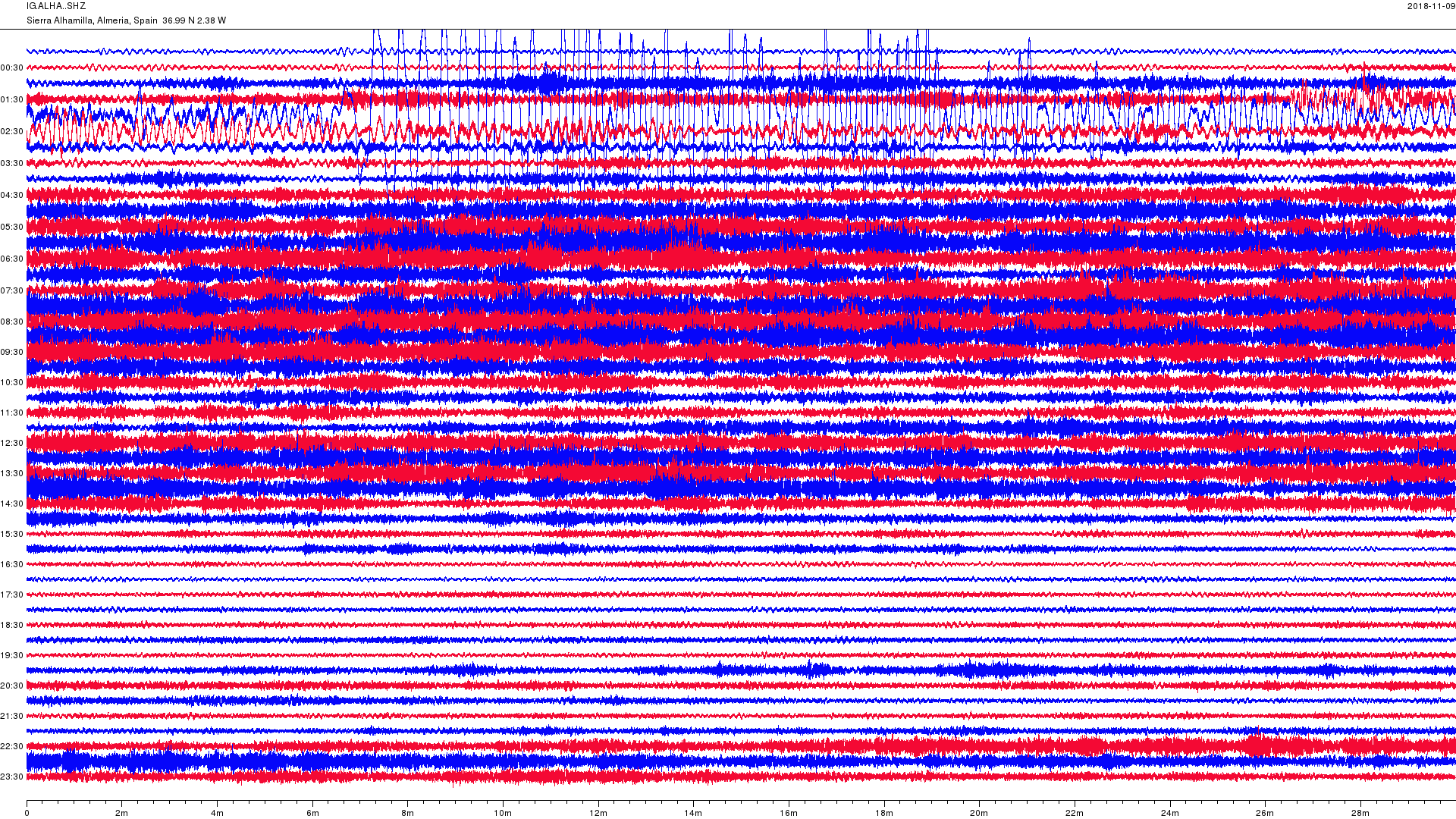This screenshot has height=819, width=1456.
Task: Select the 21:30 time label
Action: pos(12,717)
